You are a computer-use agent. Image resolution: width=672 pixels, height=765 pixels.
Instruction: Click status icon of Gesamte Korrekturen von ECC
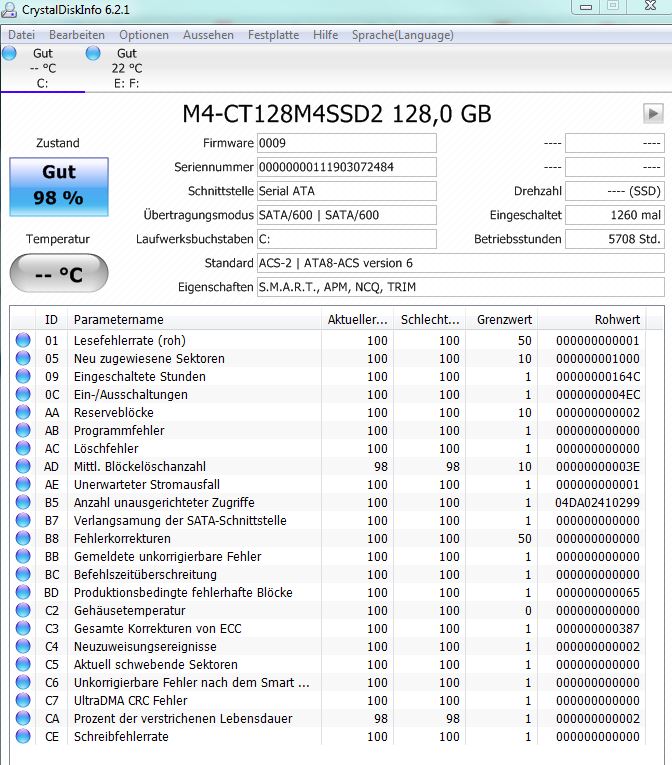tap(23, 628)
